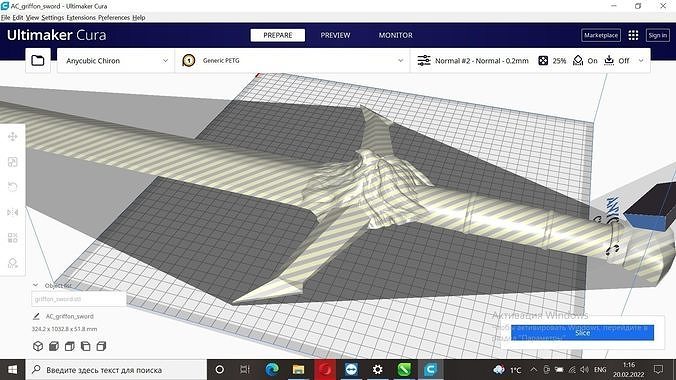Click the extruder 1 material icon

pyautogui.click(x=188, y=61)
